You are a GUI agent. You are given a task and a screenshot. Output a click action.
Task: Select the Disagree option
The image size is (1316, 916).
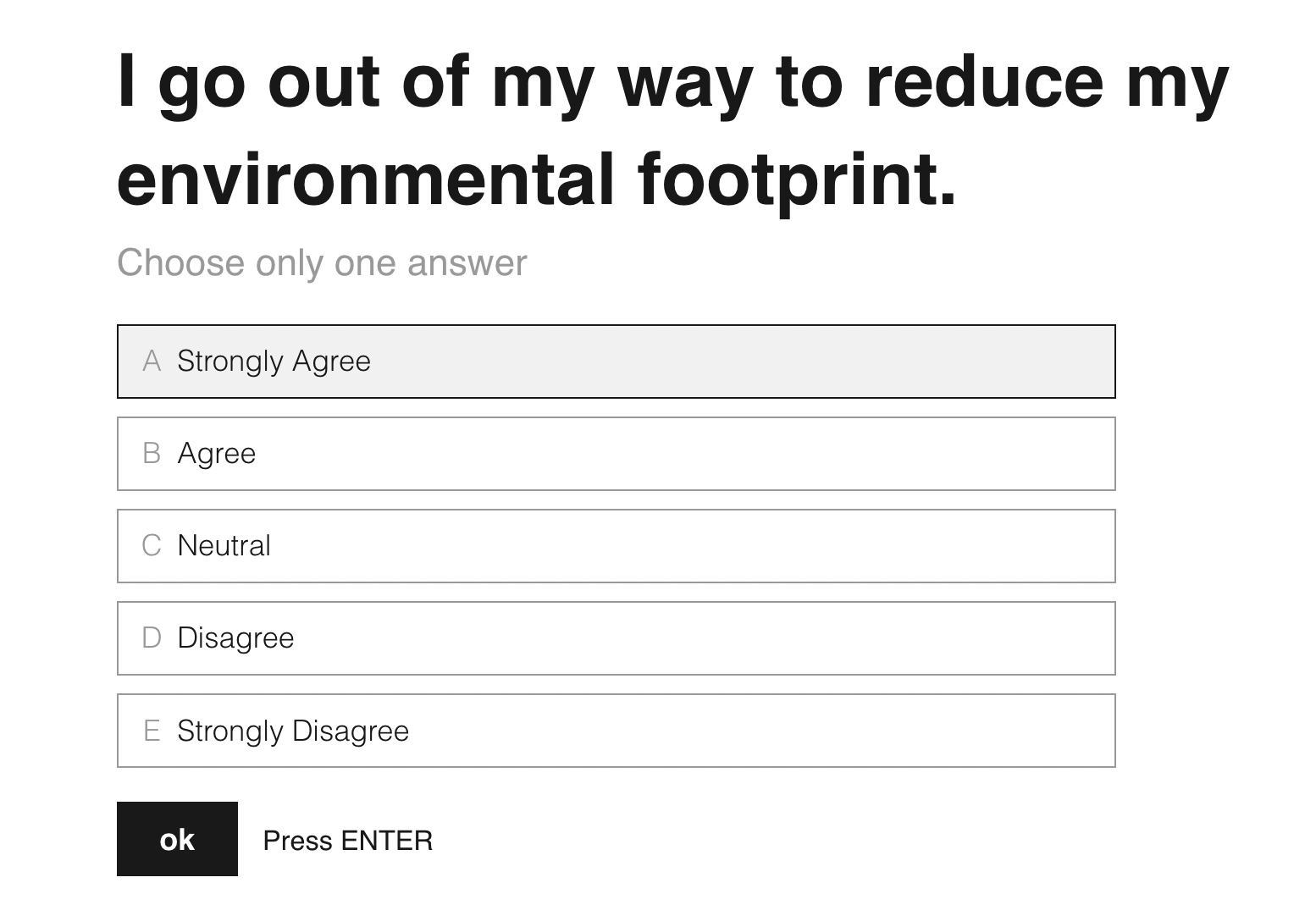(x=616, y=638)
